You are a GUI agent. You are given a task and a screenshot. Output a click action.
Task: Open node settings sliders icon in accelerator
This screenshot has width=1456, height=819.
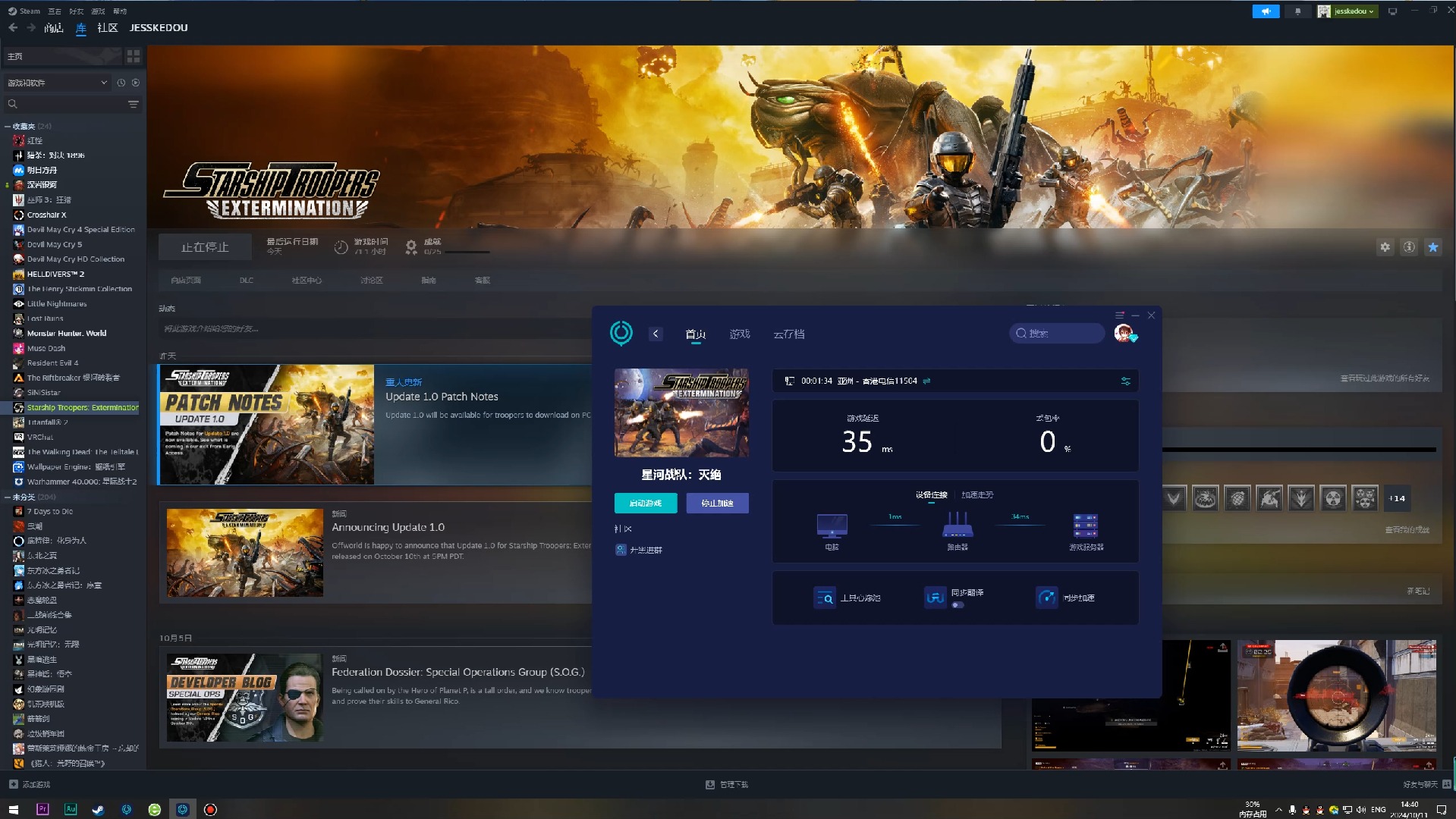[1125, 381]
